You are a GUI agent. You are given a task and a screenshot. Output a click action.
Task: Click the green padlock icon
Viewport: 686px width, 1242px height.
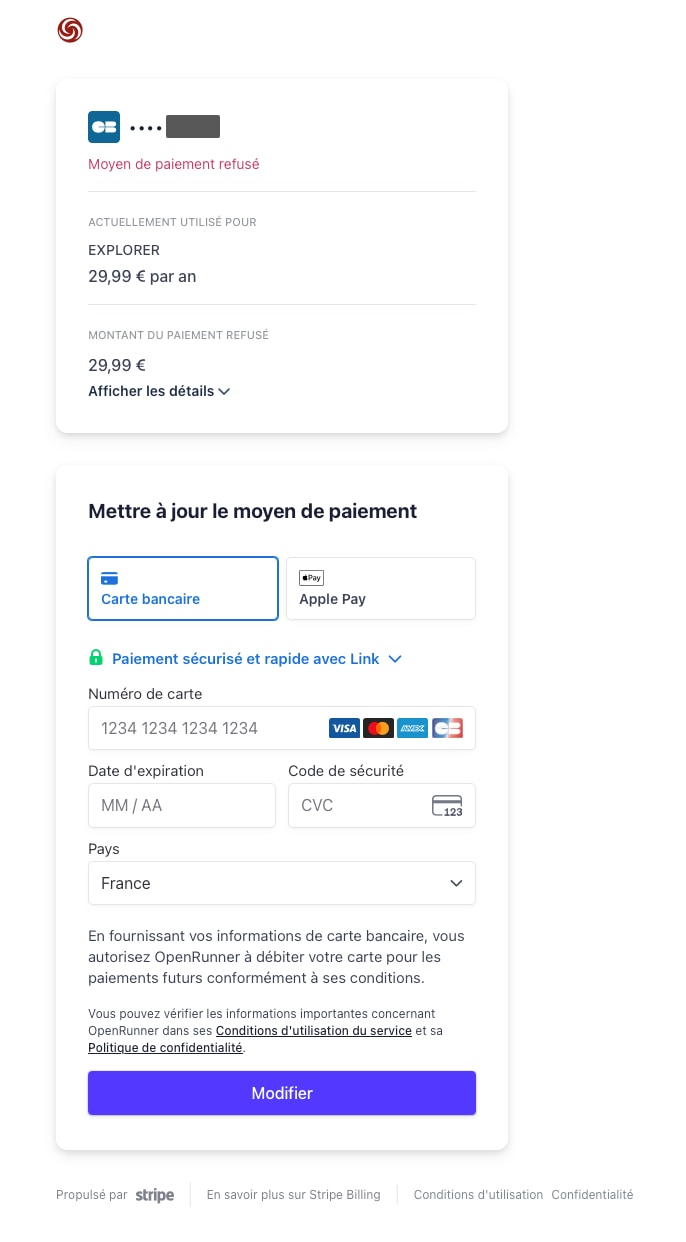[x=96, y=658]
